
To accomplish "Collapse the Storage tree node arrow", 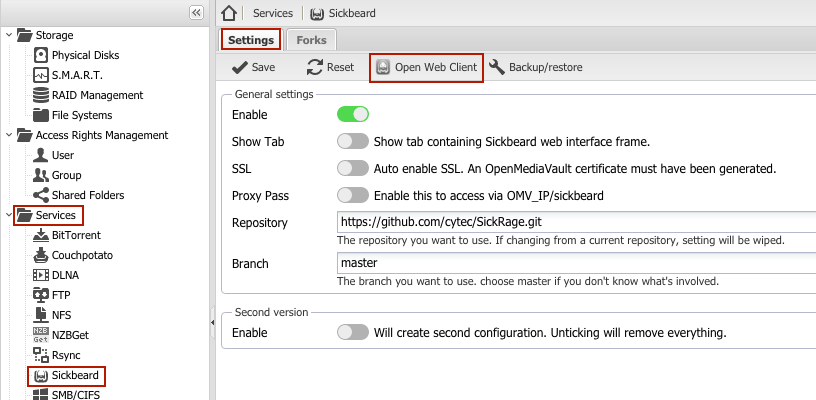I will 9,35.
